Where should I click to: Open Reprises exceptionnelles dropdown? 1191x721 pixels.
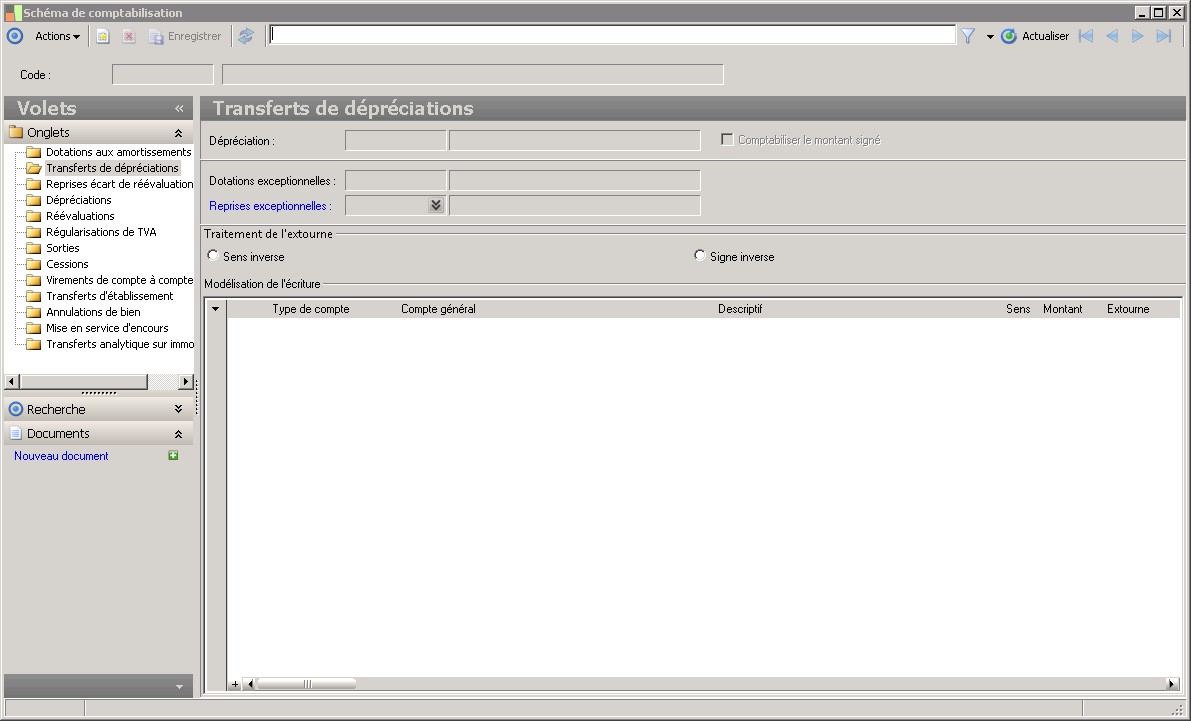[435, 205]
